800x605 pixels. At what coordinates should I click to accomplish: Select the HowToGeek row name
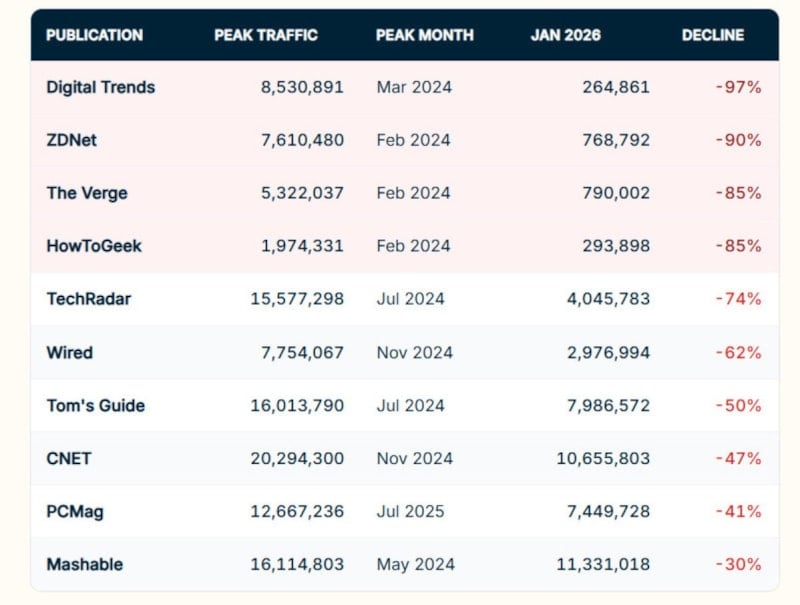94,246
